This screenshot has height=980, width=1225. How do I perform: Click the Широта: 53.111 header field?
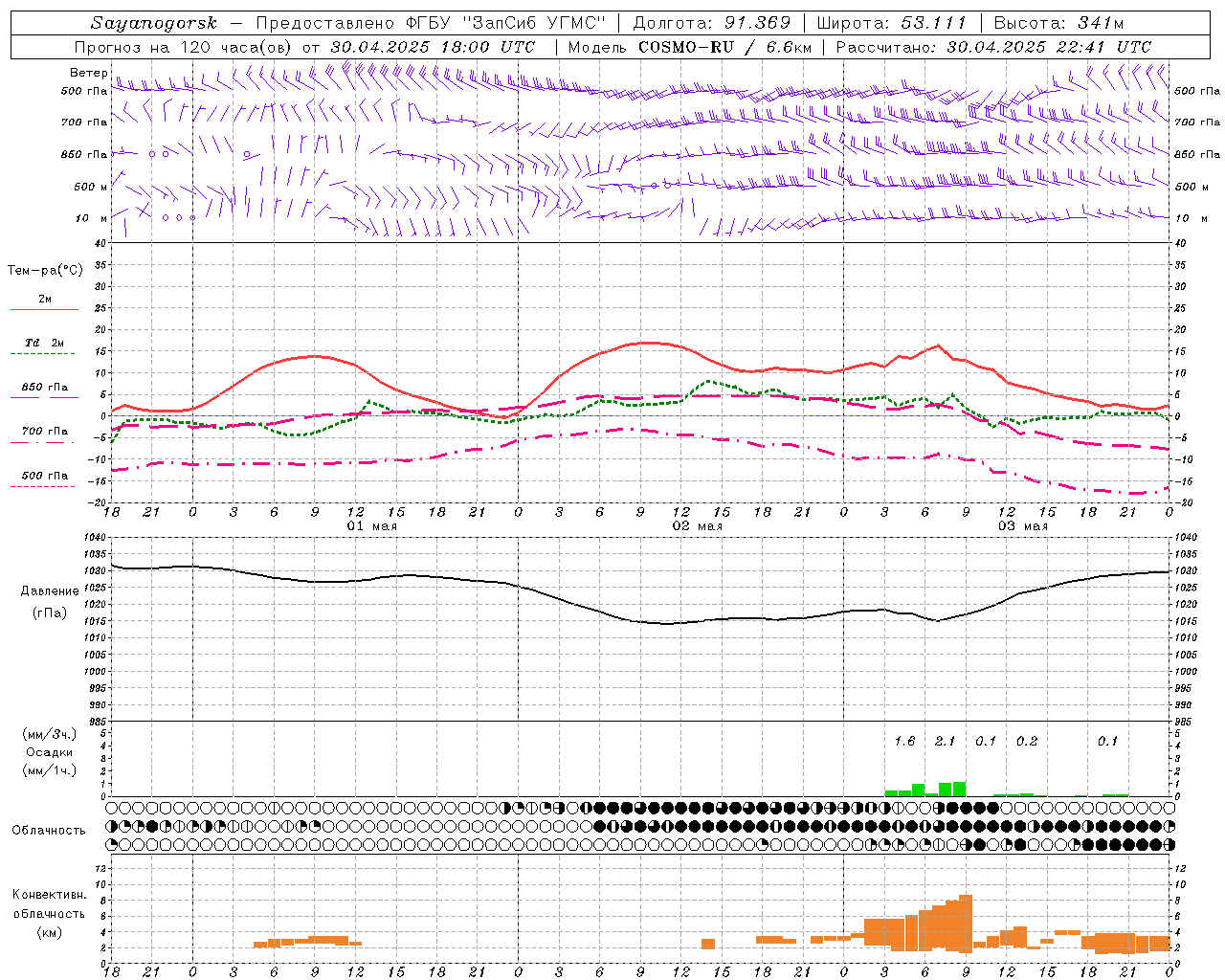coord(892,23)
